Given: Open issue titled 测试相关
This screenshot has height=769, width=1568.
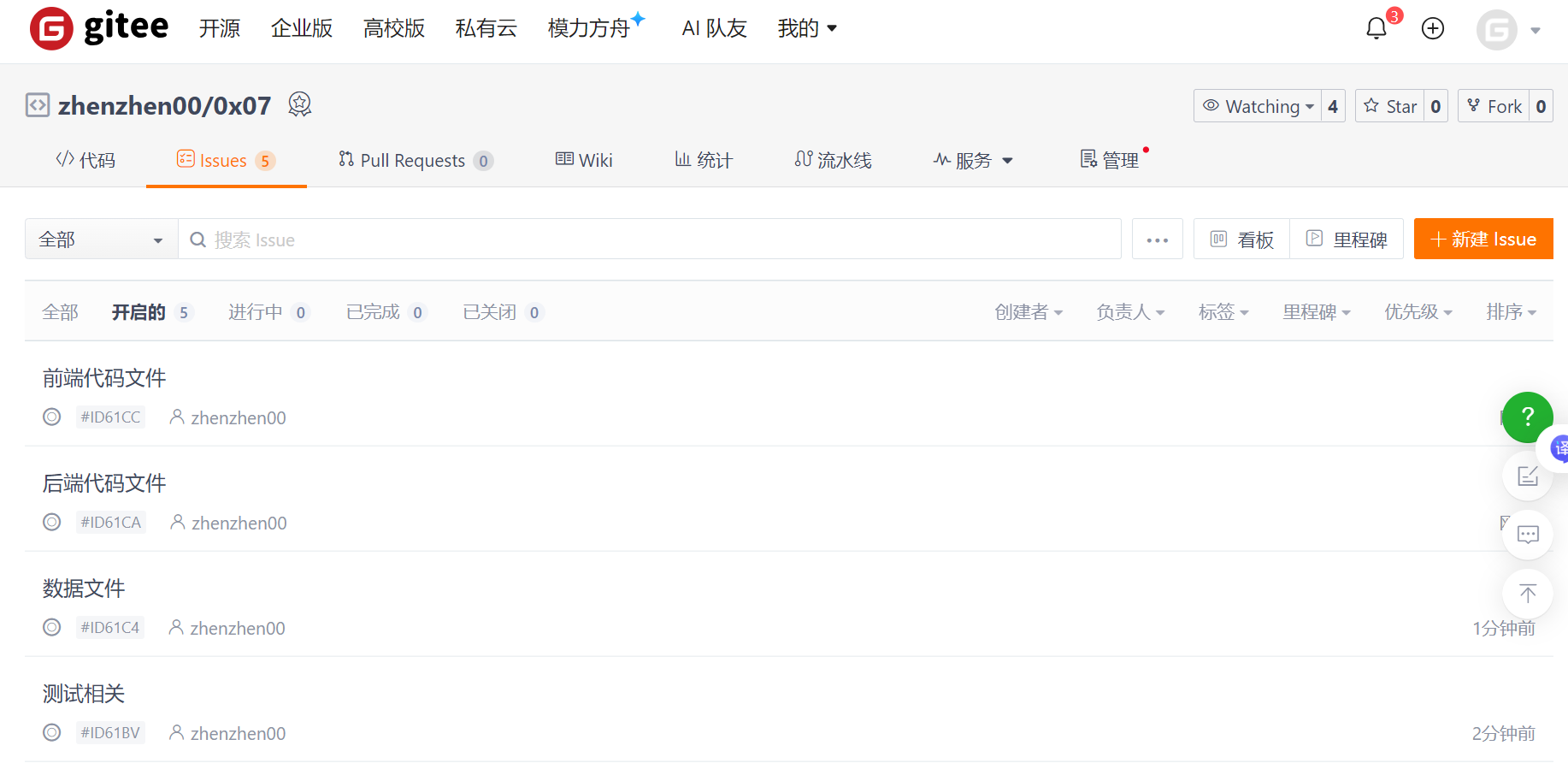Looking at the screenshot, I should (84, 693).
